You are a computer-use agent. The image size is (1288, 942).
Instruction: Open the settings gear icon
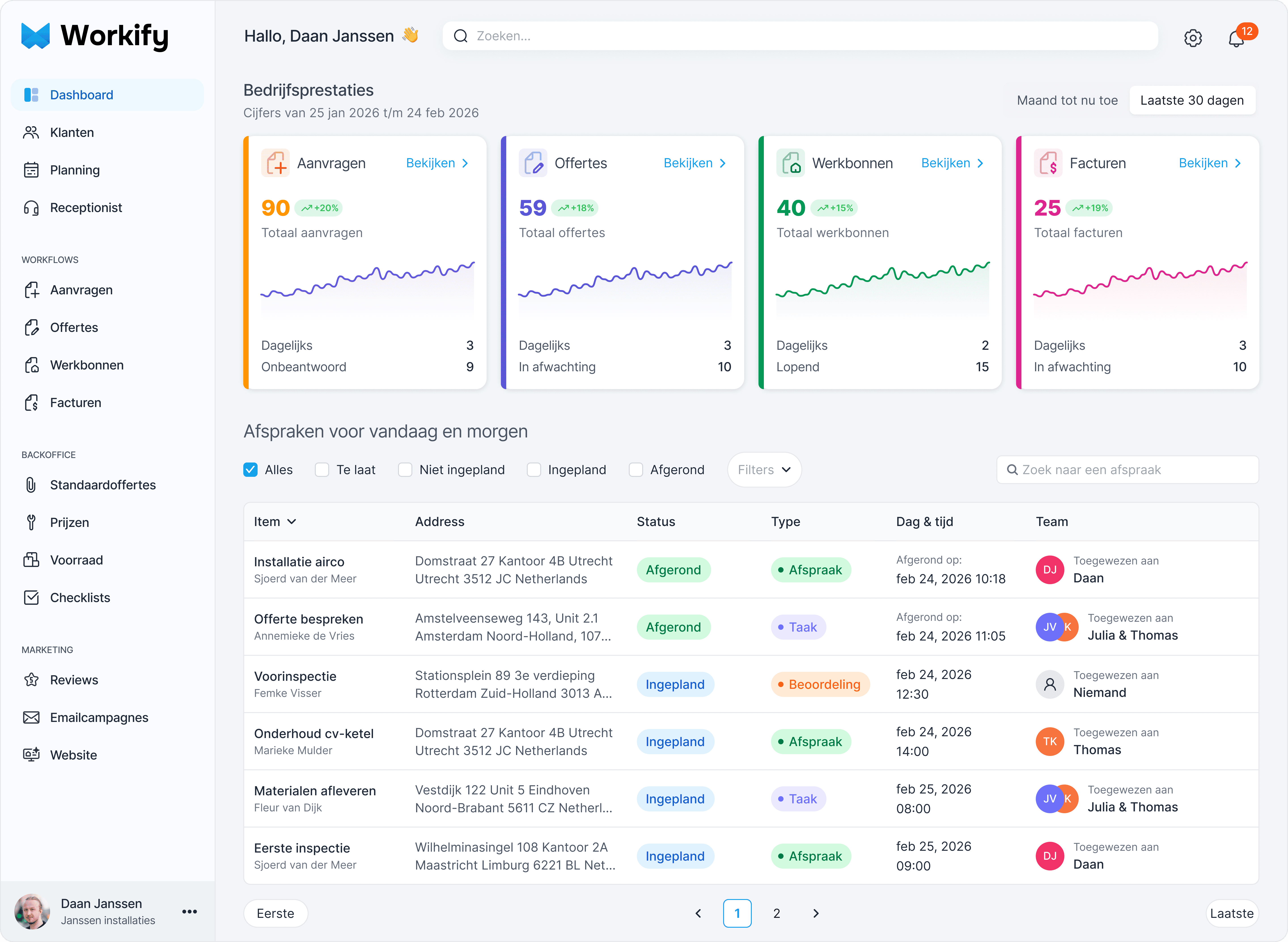(1192, 38)
